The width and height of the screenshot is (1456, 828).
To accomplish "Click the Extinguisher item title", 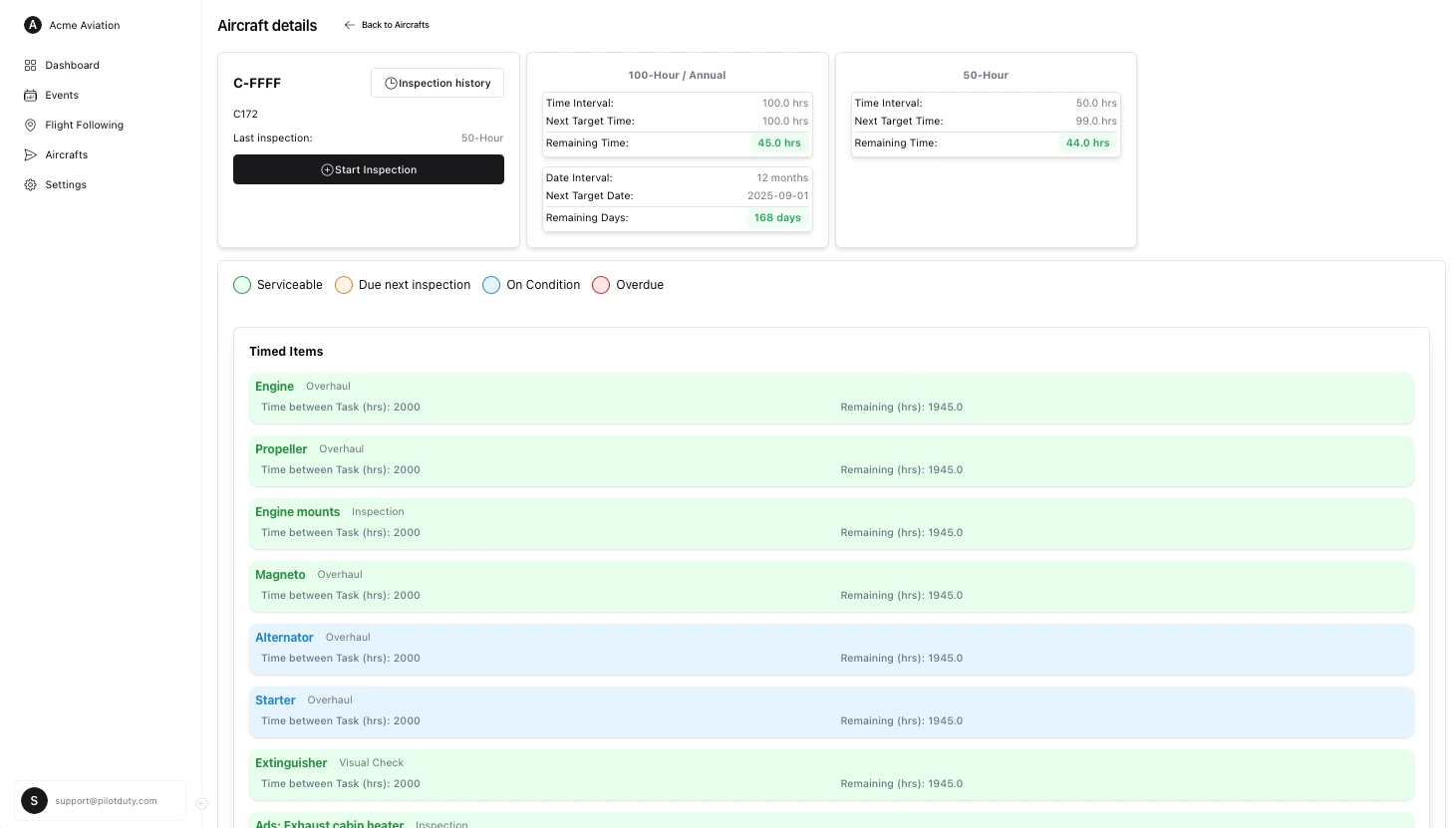I will [291, 763].
